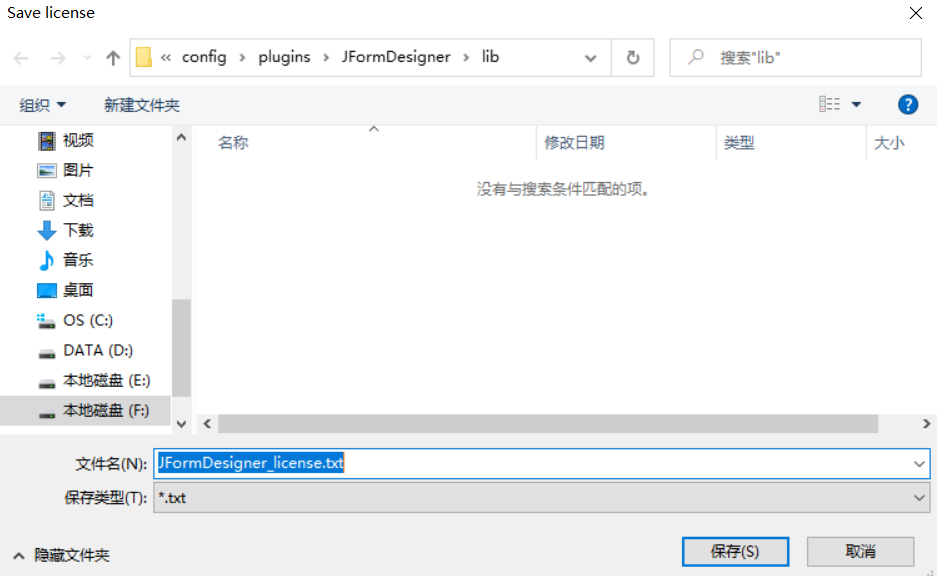Click horizontal scrollbar right arrow
The height and width of the screenshot is (576, 937).
pyautogui.click(x=926, y=424)
